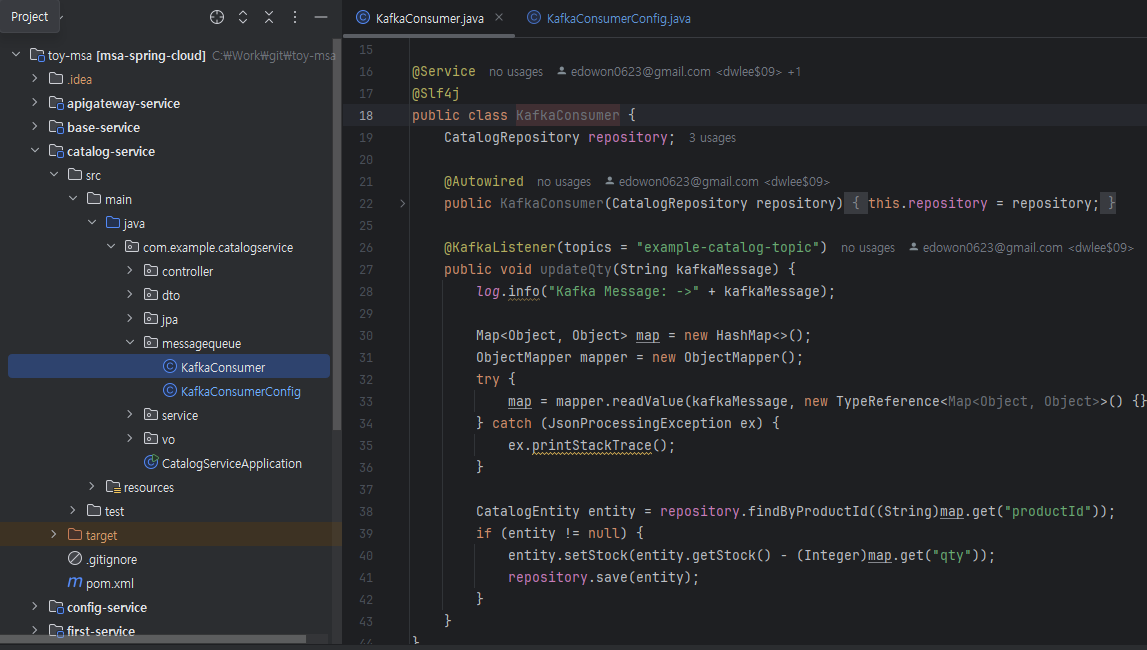Click the Select Opened File crosshair icon

point(217,17)
